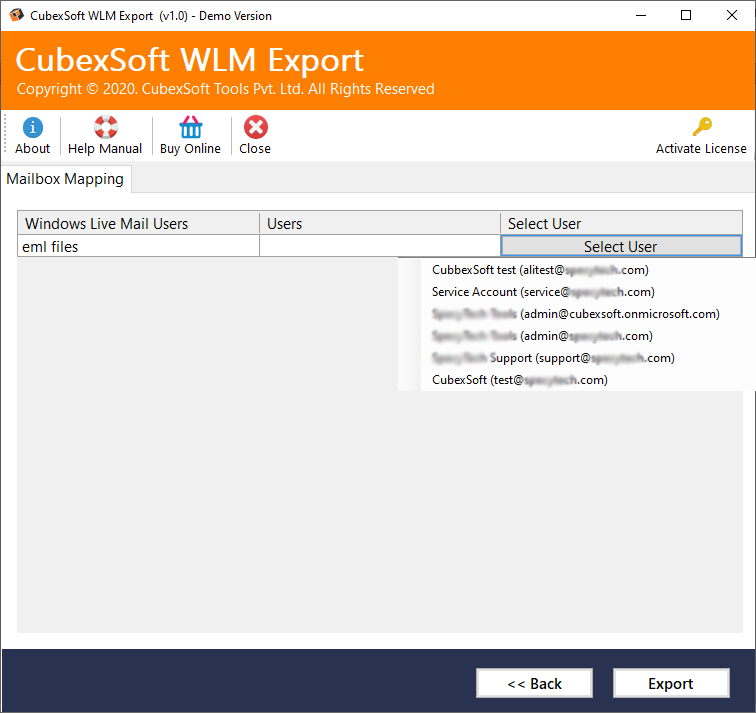The image size is (756, 713).
Task: Open the About information icon
Action: pos(32,128)
